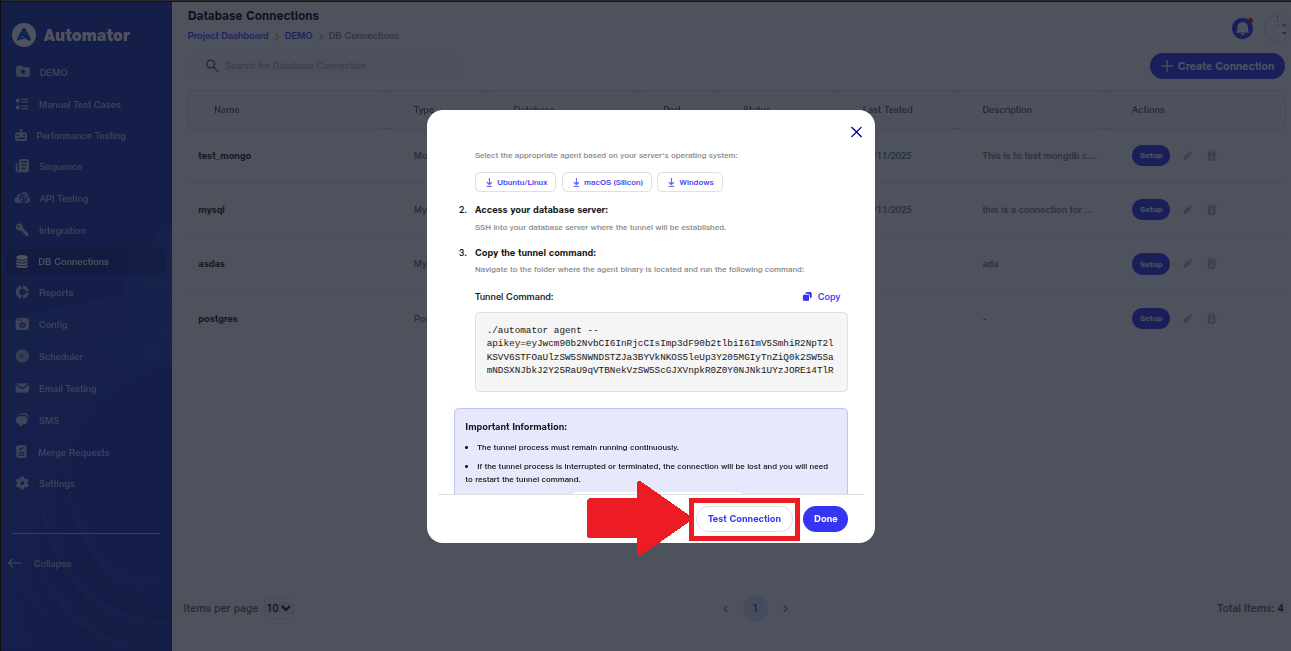Open the notification bell icon
This screenshot has width=1291, height=651.
click(x=1243, y=28)
